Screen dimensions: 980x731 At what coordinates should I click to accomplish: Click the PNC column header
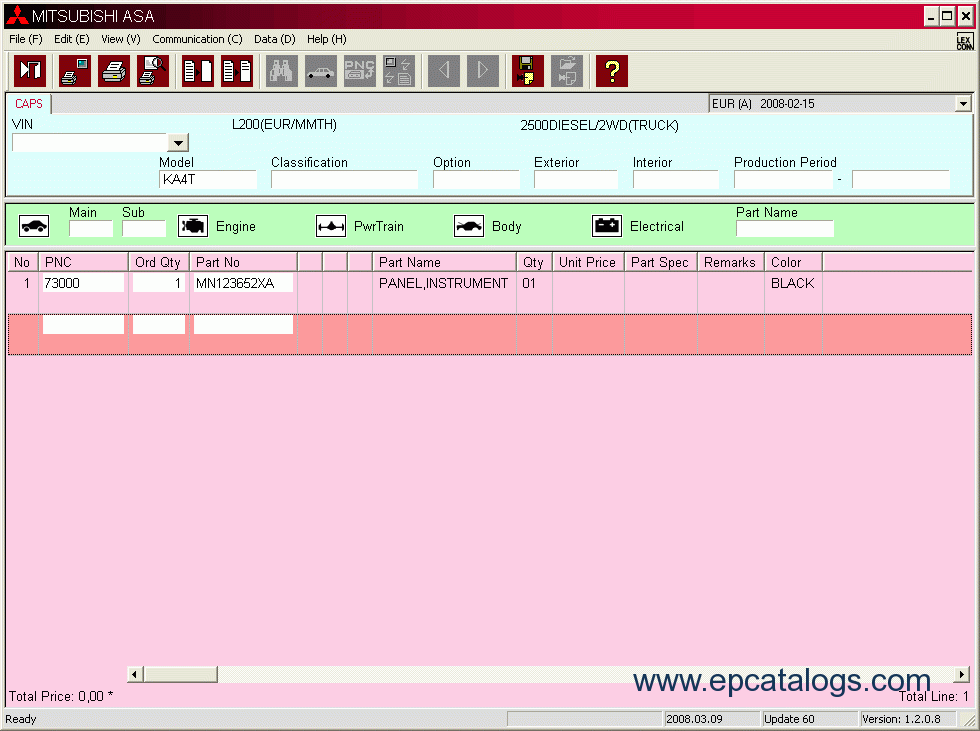(83, 262)
